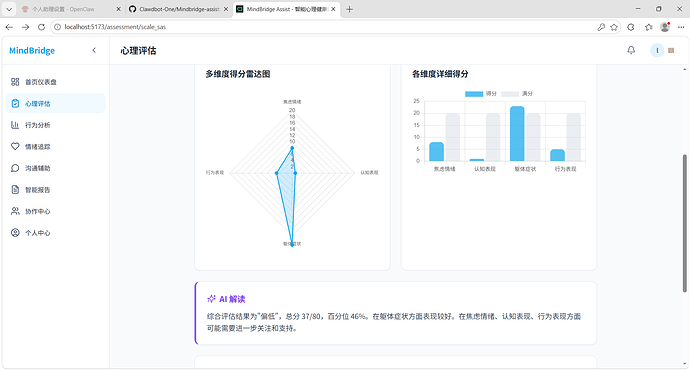This screenshot has height=370, width=690.
Task: Click the address bar URL
Action: pos(115,27)
